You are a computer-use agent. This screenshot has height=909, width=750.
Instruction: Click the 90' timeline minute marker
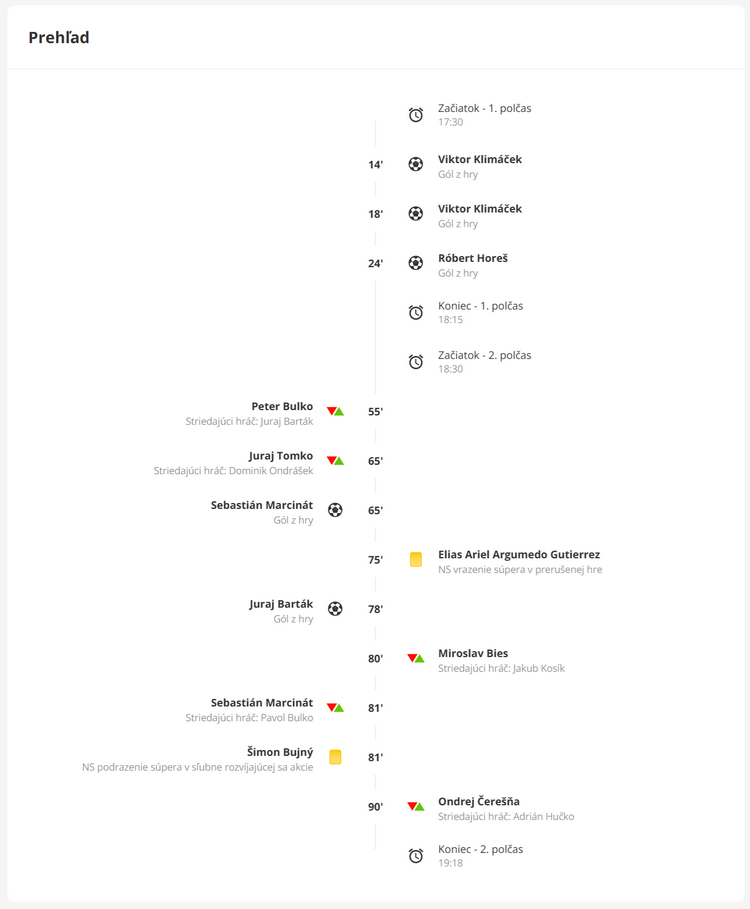[375, 807]
